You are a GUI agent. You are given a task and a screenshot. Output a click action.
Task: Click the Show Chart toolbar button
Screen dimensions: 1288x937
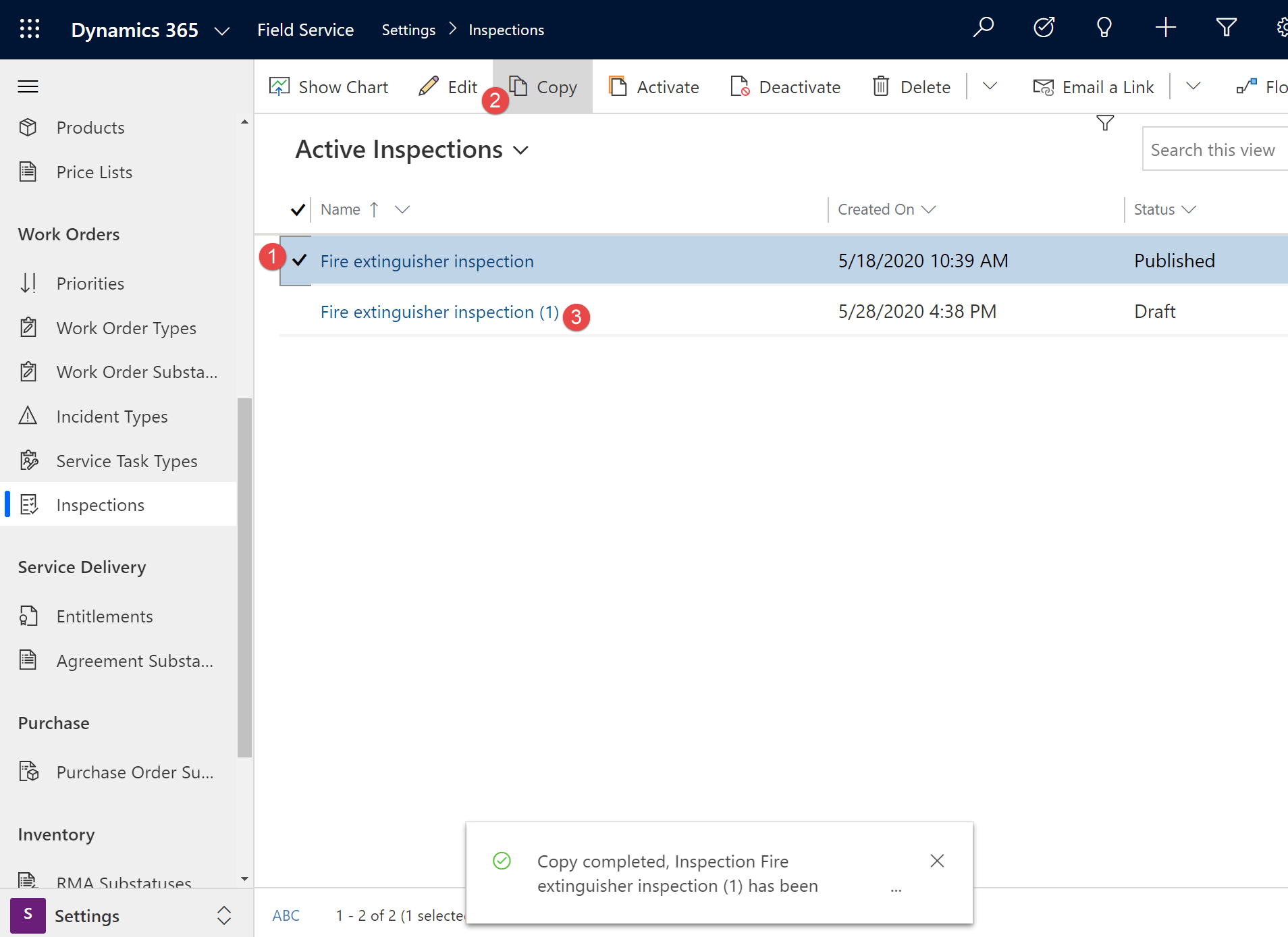(x=329, y=87)
